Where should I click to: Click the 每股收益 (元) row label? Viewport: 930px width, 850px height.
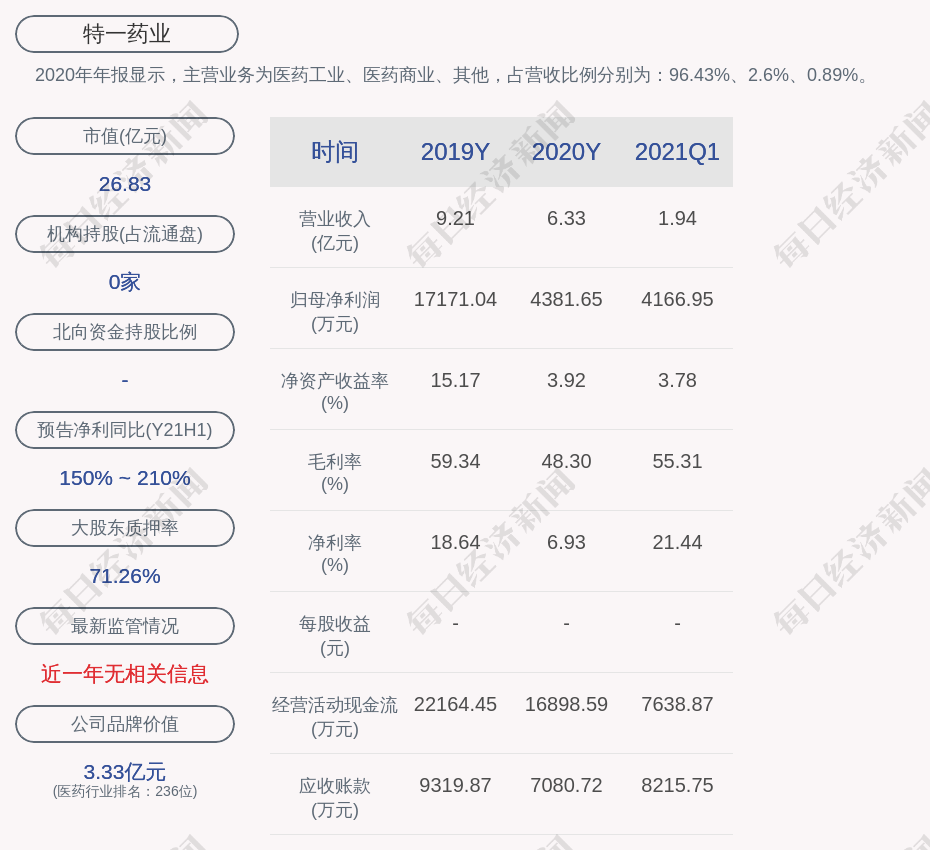click(335, 636)
